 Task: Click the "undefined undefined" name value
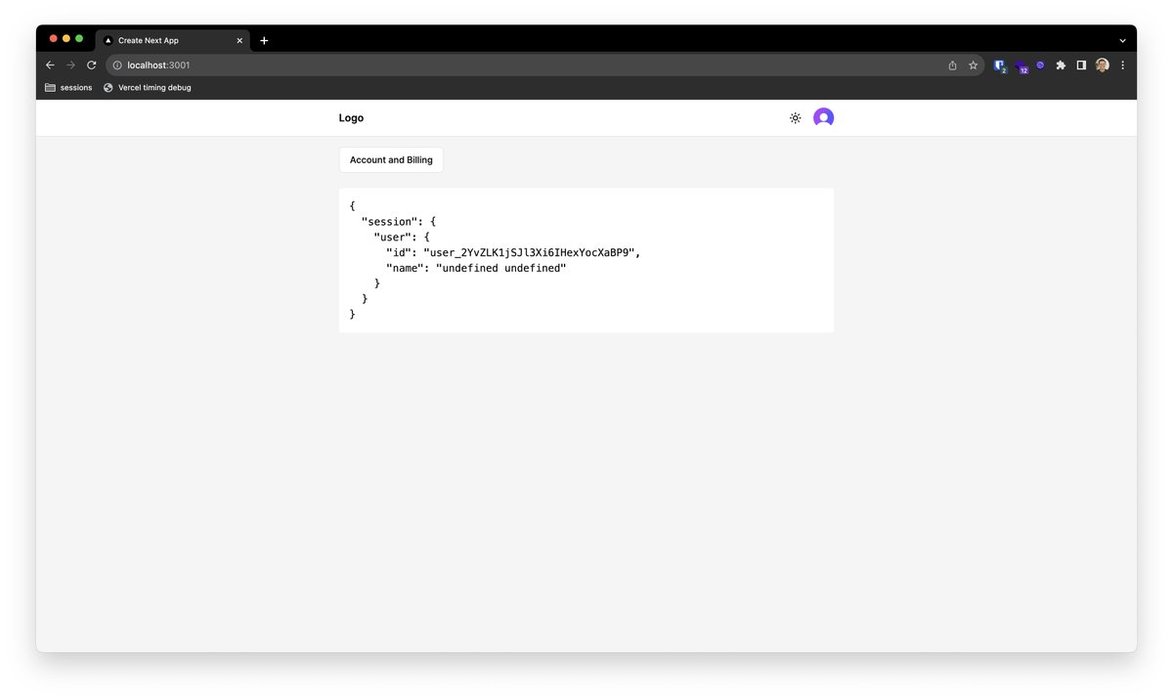(x=500, y=268)
